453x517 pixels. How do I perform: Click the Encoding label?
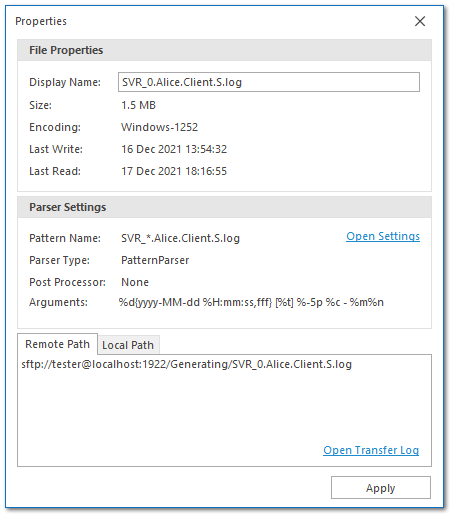(55, 127)
